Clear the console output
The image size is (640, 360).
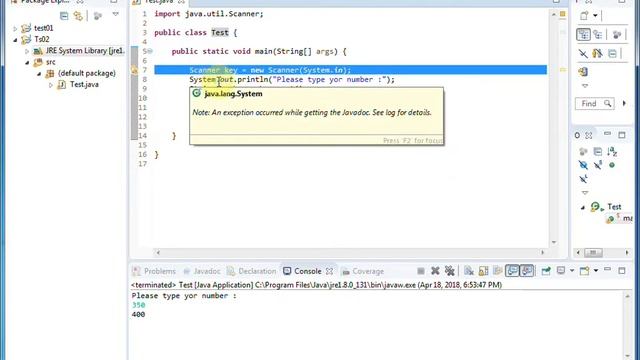[x=469, y=271]
